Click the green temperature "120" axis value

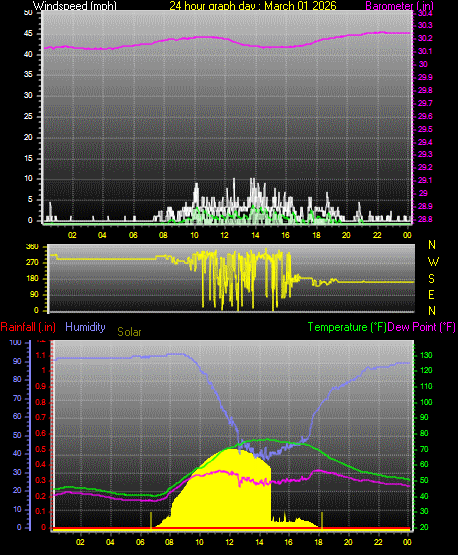426,371
